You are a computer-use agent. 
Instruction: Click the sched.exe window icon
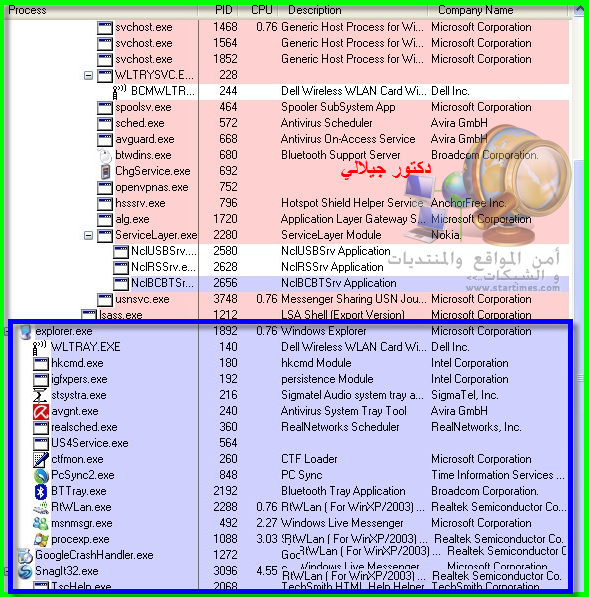(105, 124)
